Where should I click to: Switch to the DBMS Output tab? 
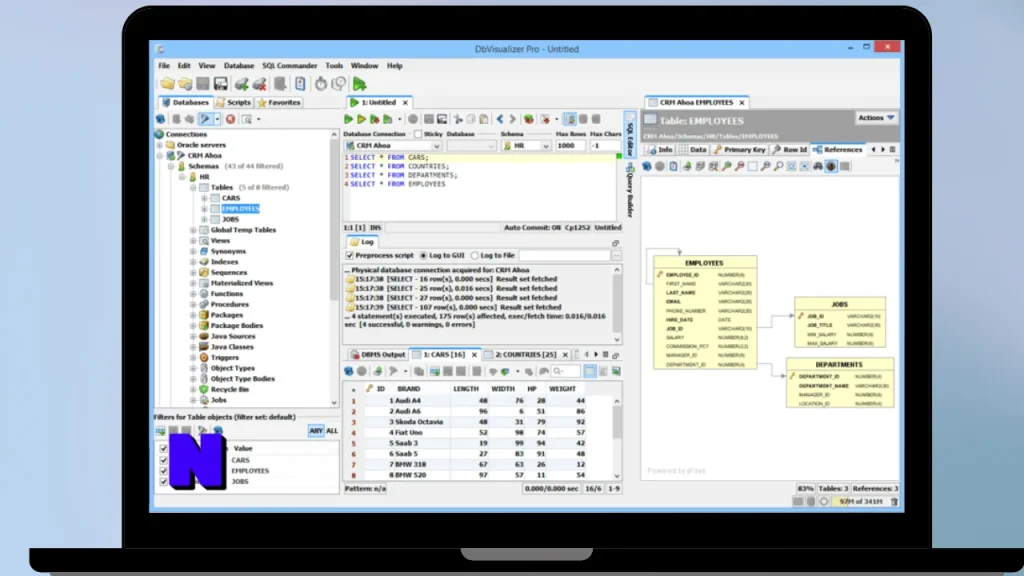[378, 355]
